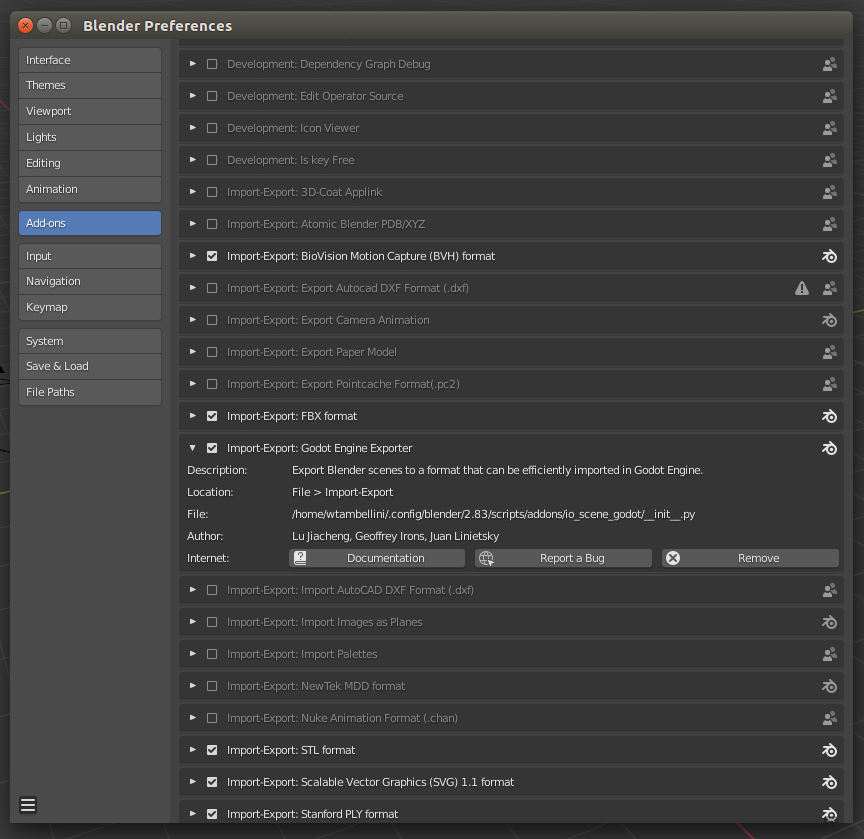864x839 pixels.
Task: Click the documentation book icon in Godot details
Action: click(x=301, y=557)
